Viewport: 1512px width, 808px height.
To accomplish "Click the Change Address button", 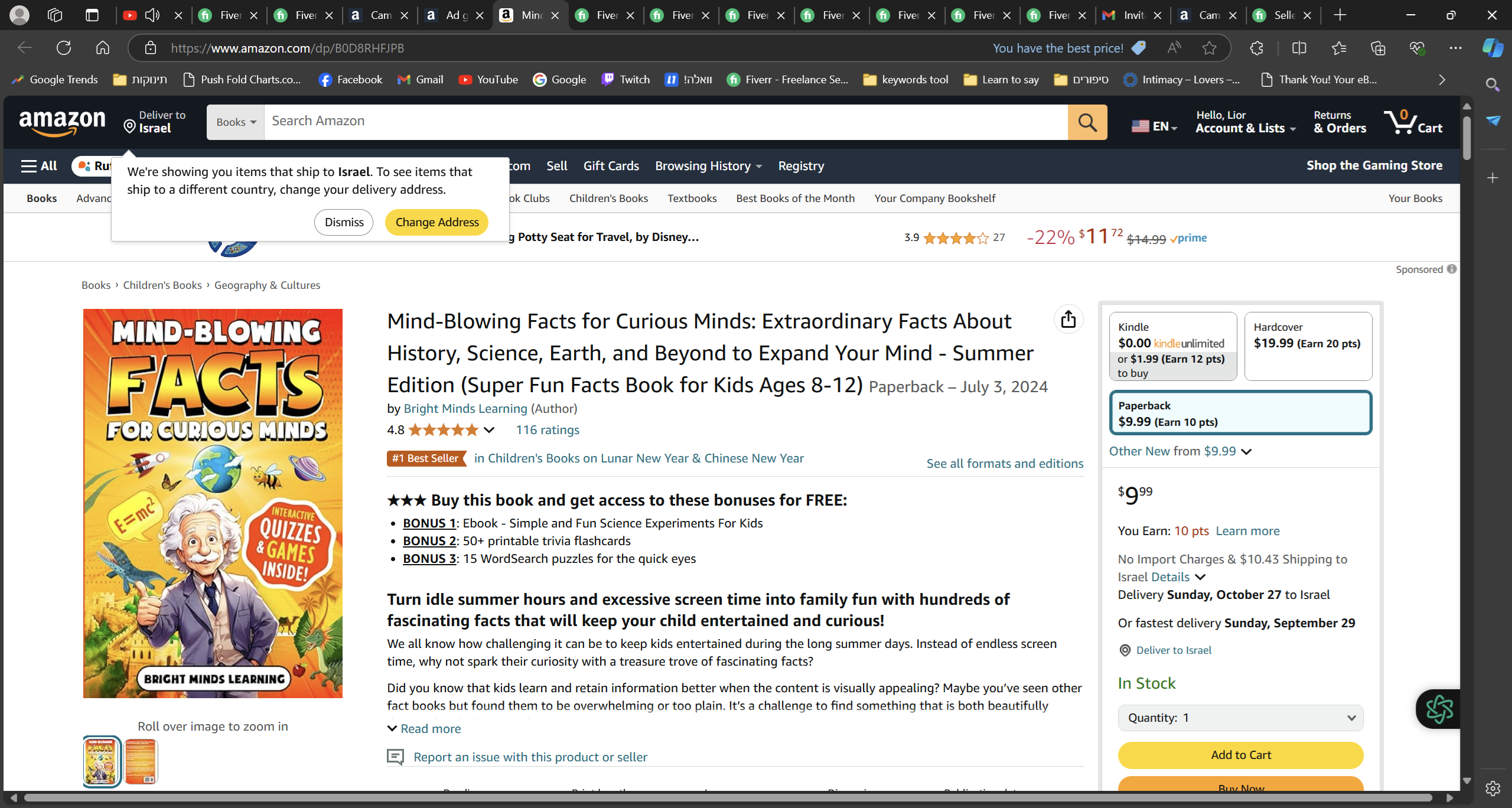I will (x=437, y=222).
